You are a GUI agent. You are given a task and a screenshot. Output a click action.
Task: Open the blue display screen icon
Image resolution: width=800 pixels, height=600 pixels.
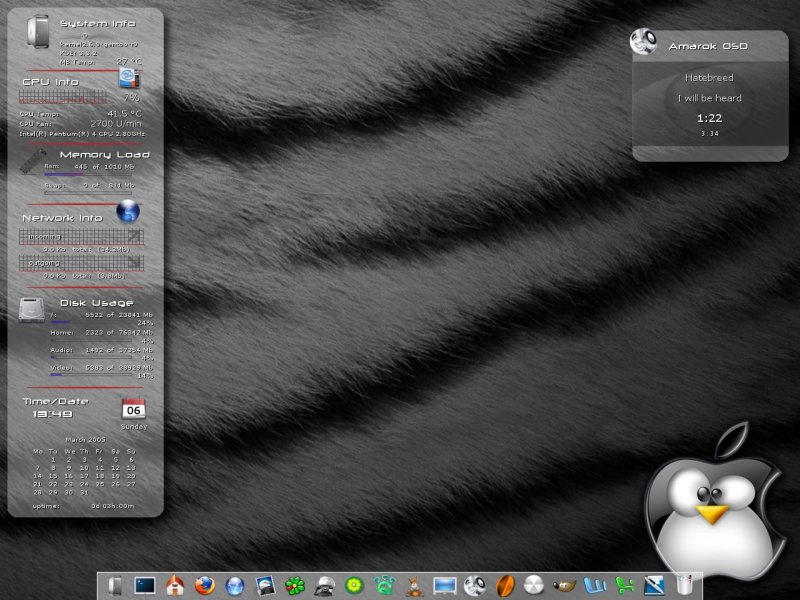click(x=444, y=586)
